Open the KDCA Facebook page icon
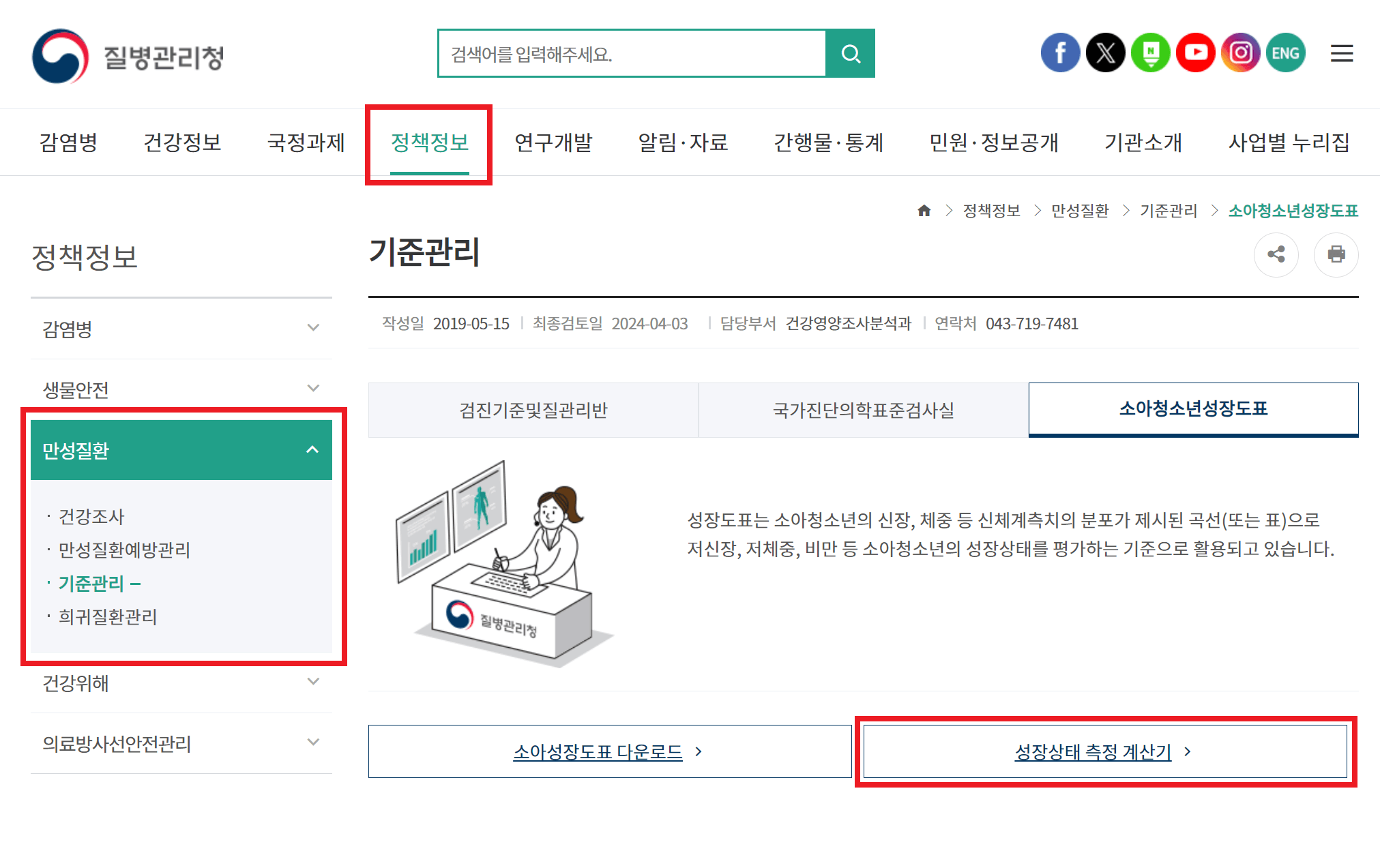The height and width of the screenshot is (868, 1380). 1060,53
